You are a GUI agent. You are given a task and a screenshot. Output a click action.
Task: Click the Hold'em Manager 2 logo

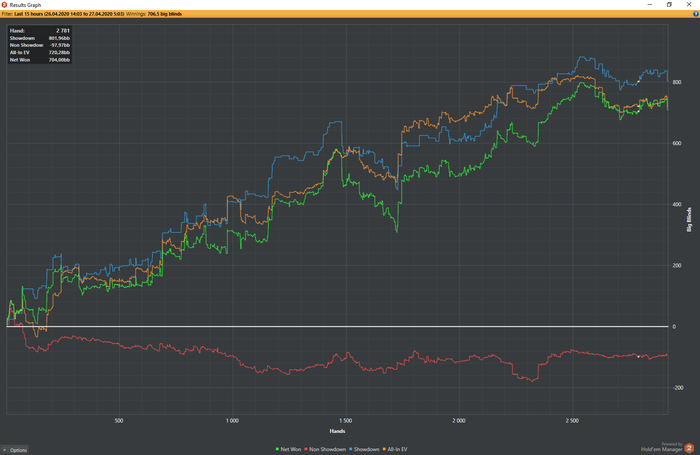(x=689, y=448)
